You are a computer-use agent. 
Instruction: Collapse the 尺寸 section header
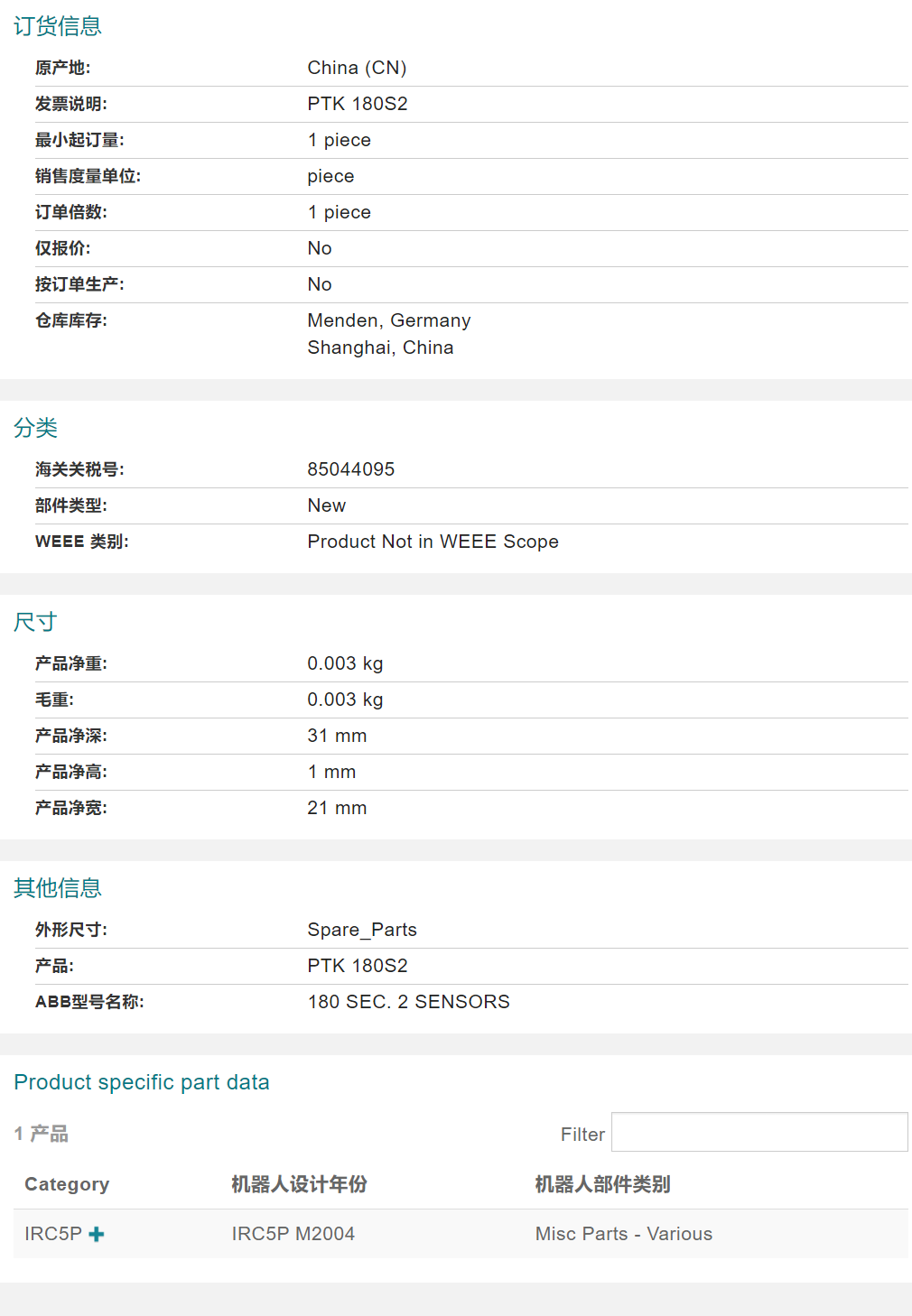click(34, 621)
